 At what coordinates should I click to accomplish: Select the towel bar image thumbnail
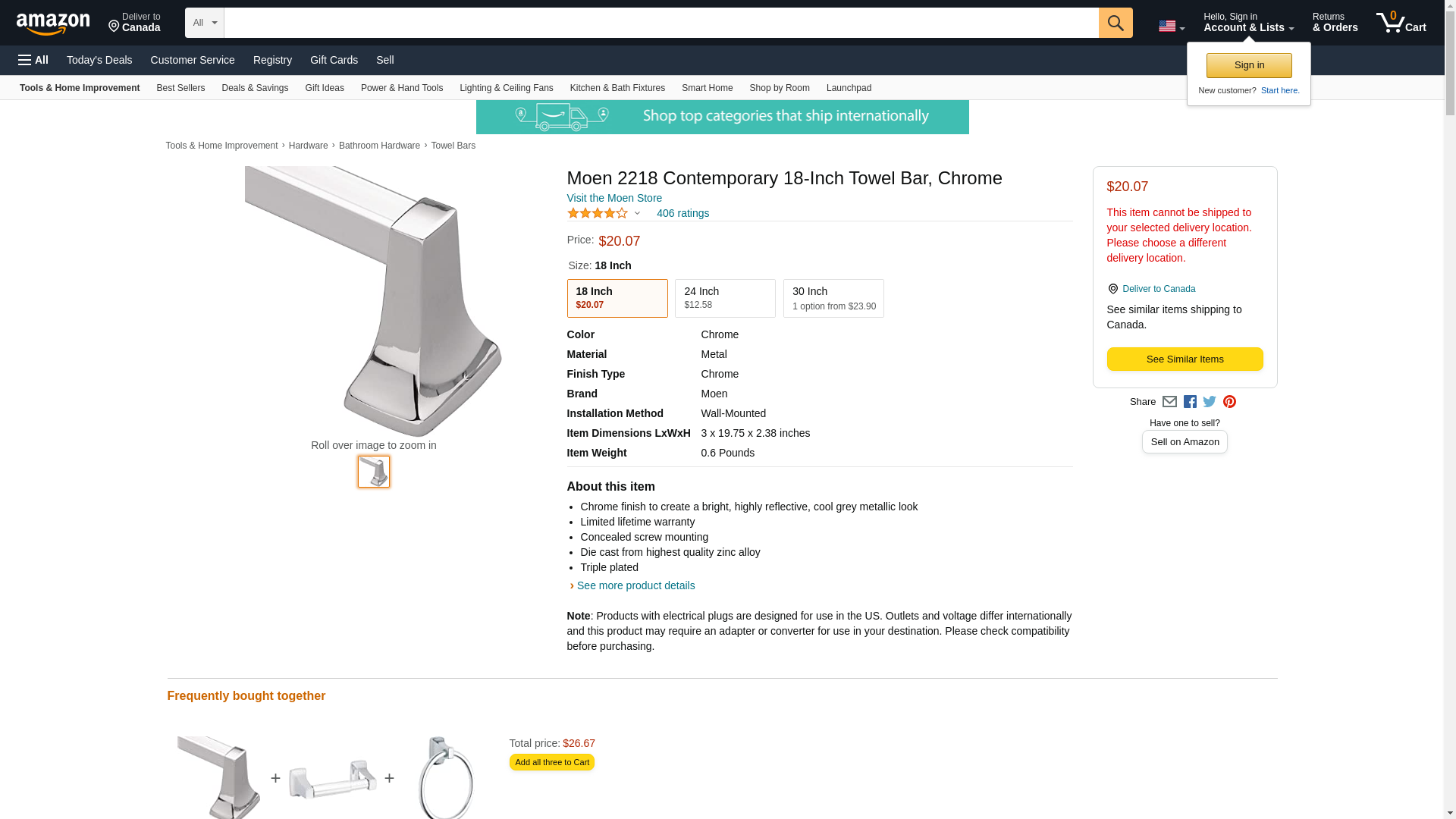[x=374, y=472]
